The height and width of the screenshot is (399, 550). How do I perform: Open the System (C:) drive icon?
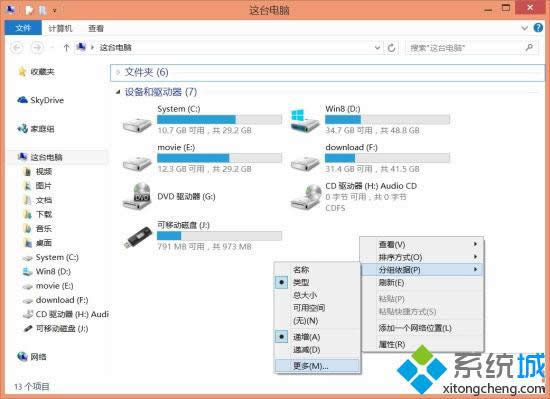pyautogui.click(x=137, y=125)
